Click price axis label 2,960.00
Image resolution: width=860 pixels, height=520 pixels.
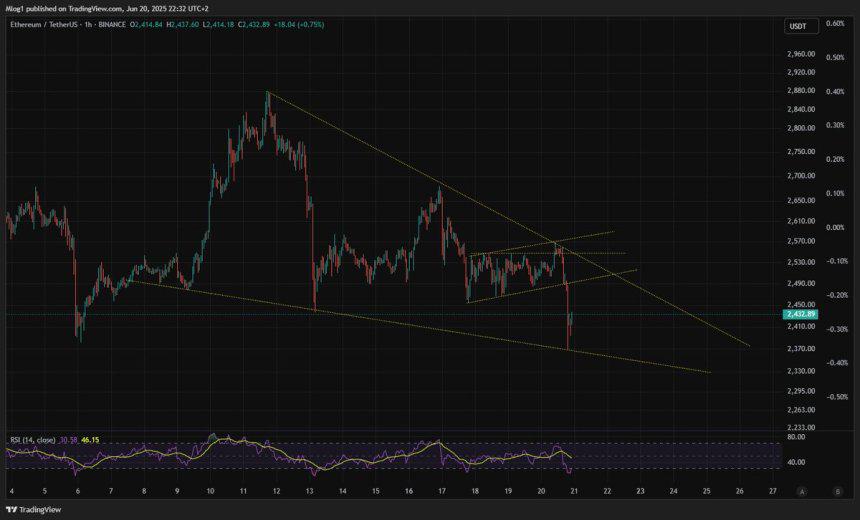(x=800, y=54)
